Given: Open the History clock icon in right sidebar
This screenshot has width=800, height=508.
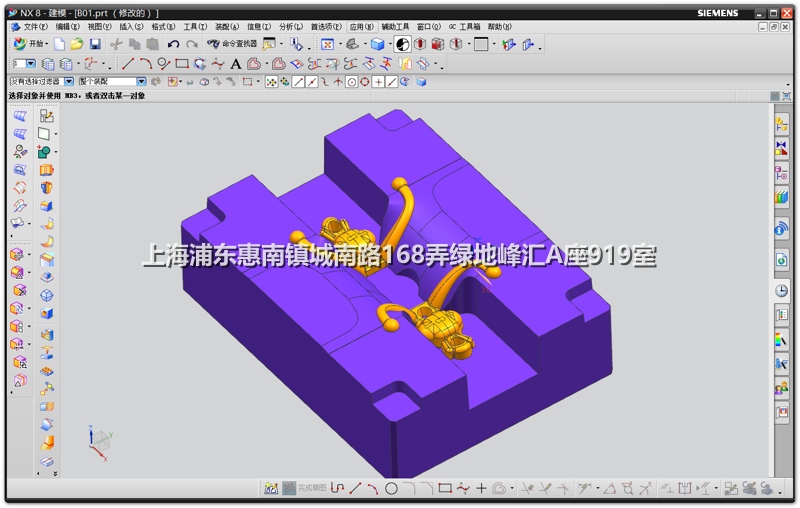Looking at the screenshot, I should point(781,290).
